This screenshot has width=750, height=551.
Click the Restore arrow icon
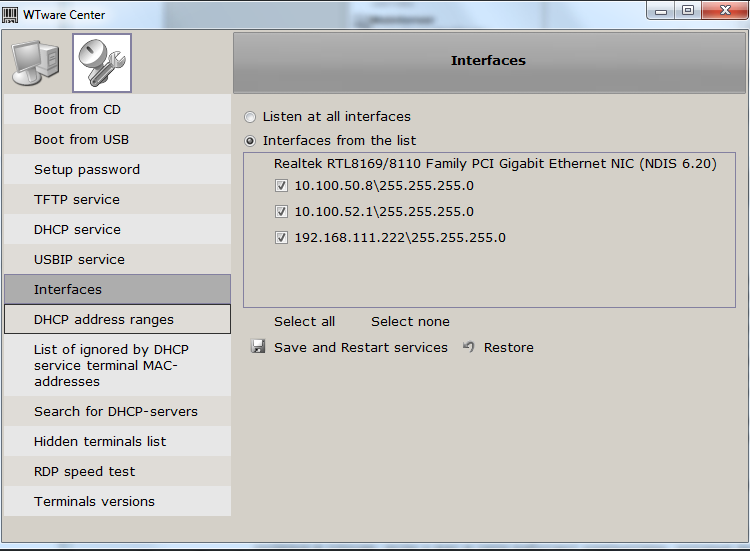coord(469,347)
